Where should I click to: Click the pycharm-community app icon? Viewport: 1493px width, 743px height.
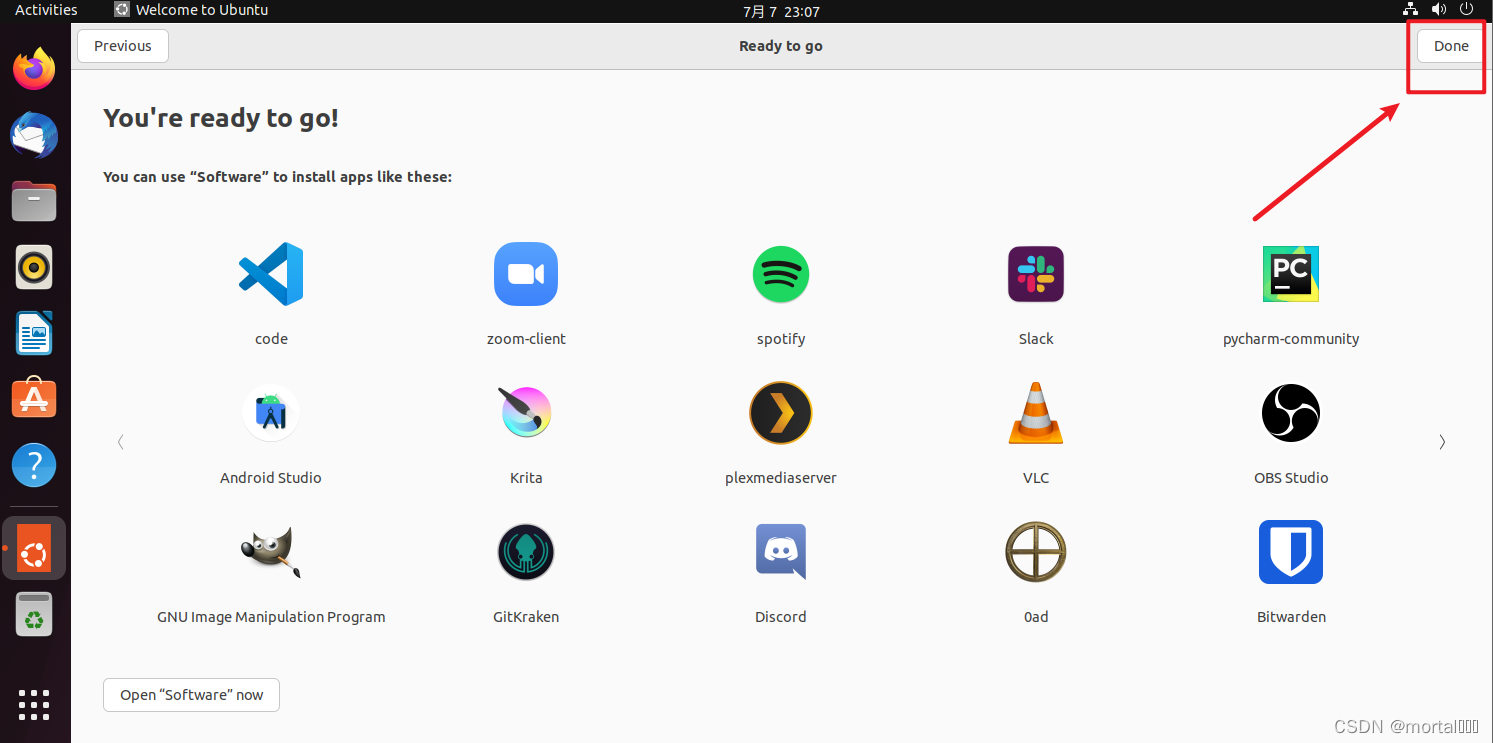pyautogui.click(x=1291, y=274)
